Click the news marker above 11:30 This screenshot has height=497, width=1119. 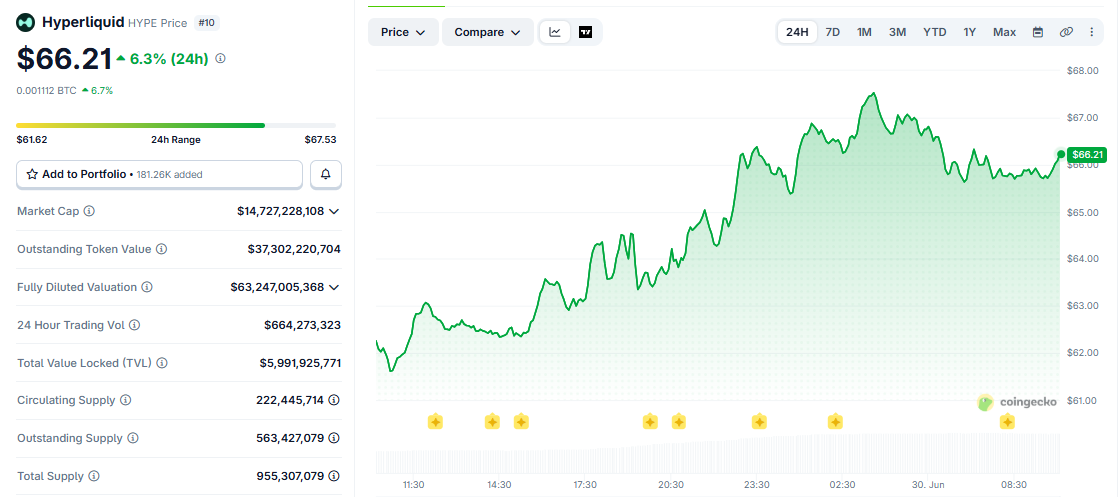coord(435,422)
